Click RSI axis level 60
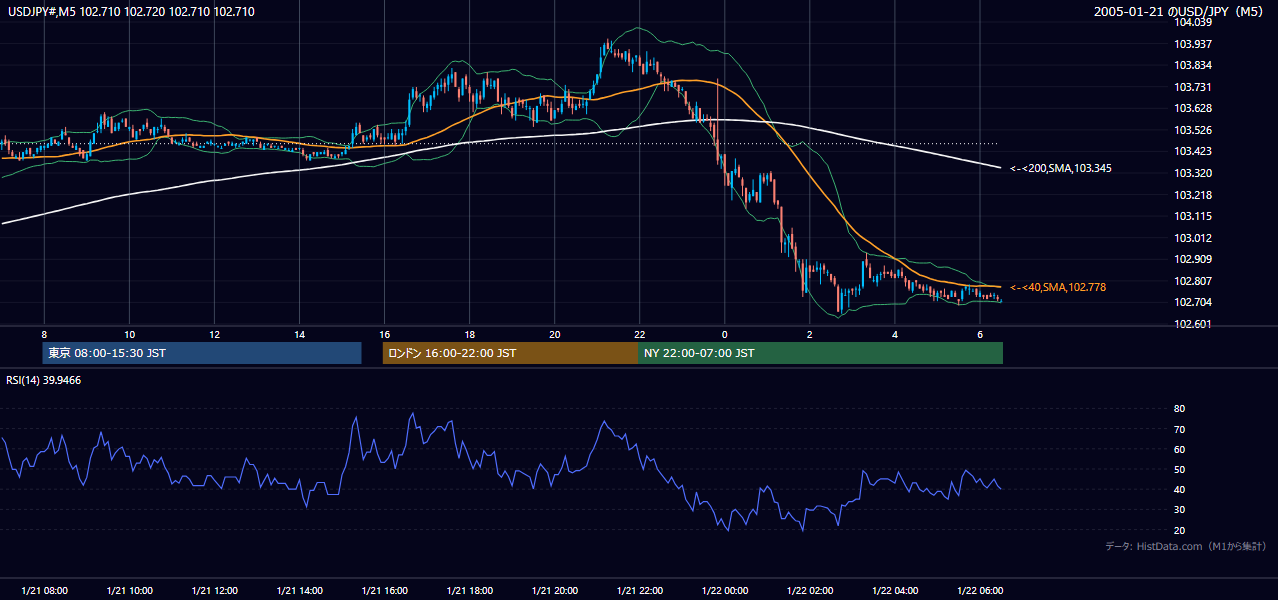1278x600 pixels. click(x=1180, y=449)
